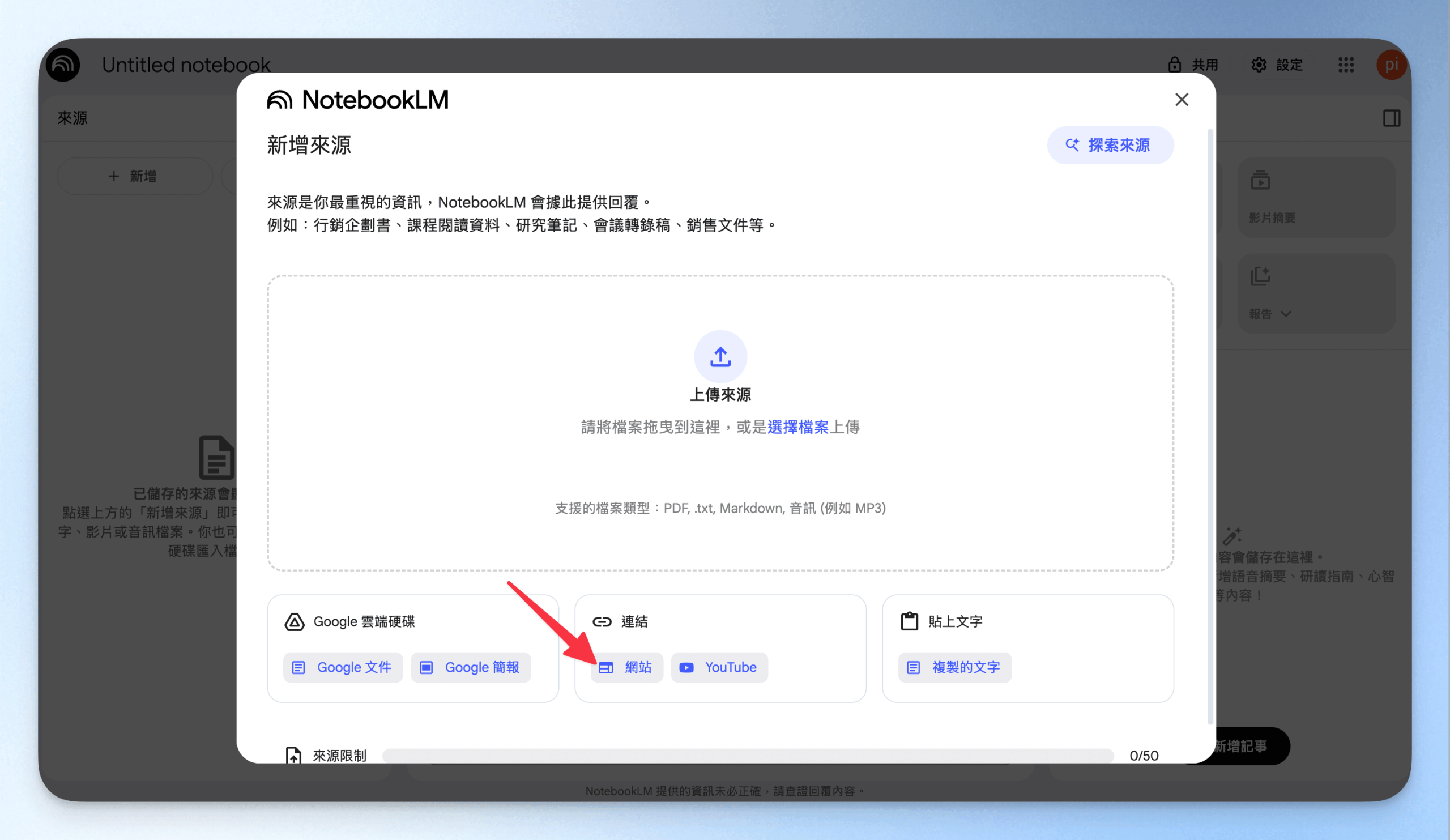Click the upload arrow icon
This screenshot has width=1450, height=840.
(720, 356)
